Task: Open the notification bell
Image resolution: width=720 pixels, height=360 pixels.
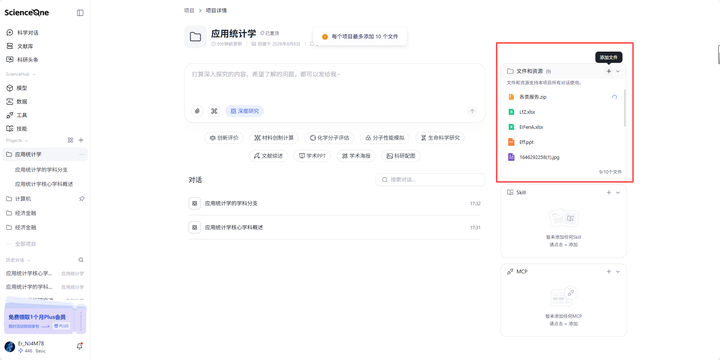Action: click(79, 346)
